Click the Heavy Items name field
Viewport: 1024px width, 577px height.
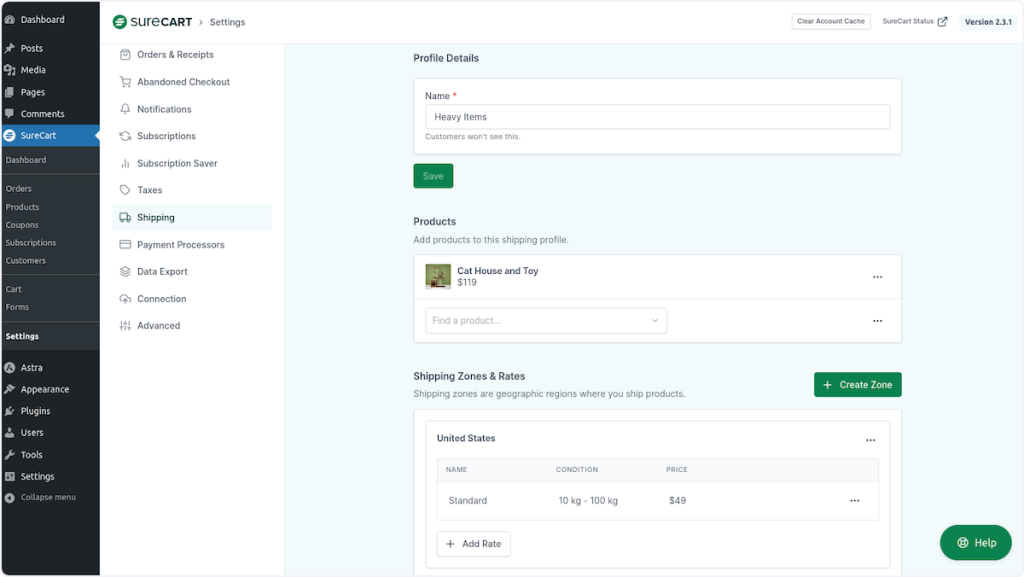pyautogui.click(x=657, y=117)
